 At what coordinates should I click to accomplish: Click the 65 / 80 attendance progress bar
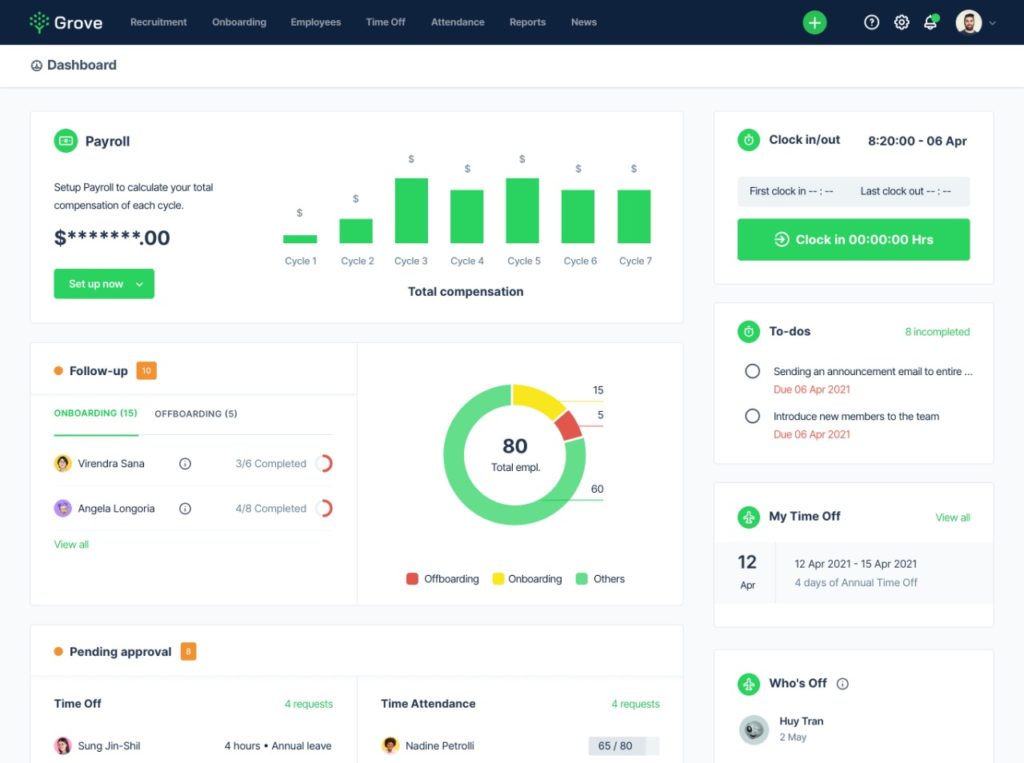[624, 746]
